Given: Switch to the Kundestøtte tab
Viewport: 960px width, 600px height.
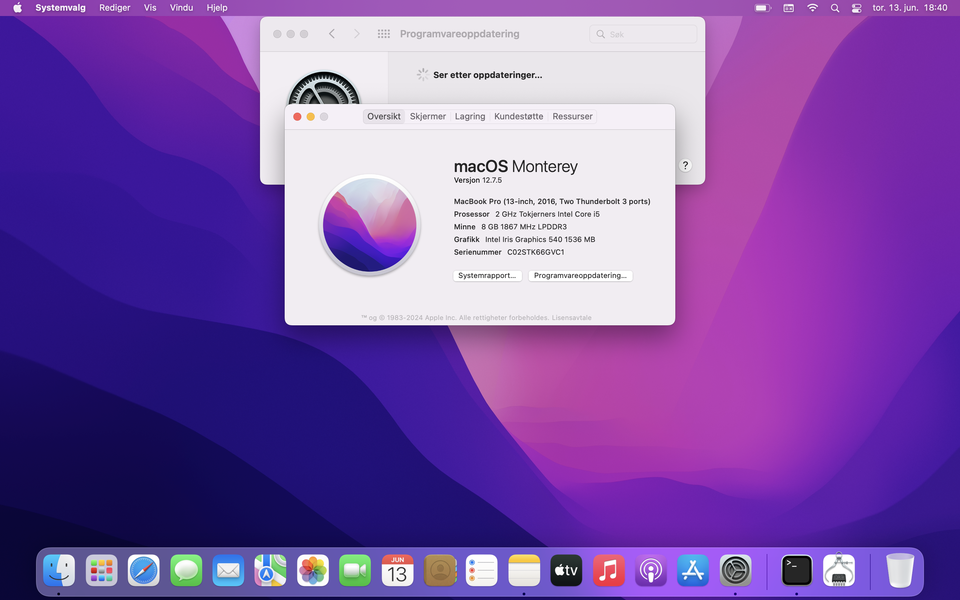Looking at the screenshot, I should click(519, 116).
